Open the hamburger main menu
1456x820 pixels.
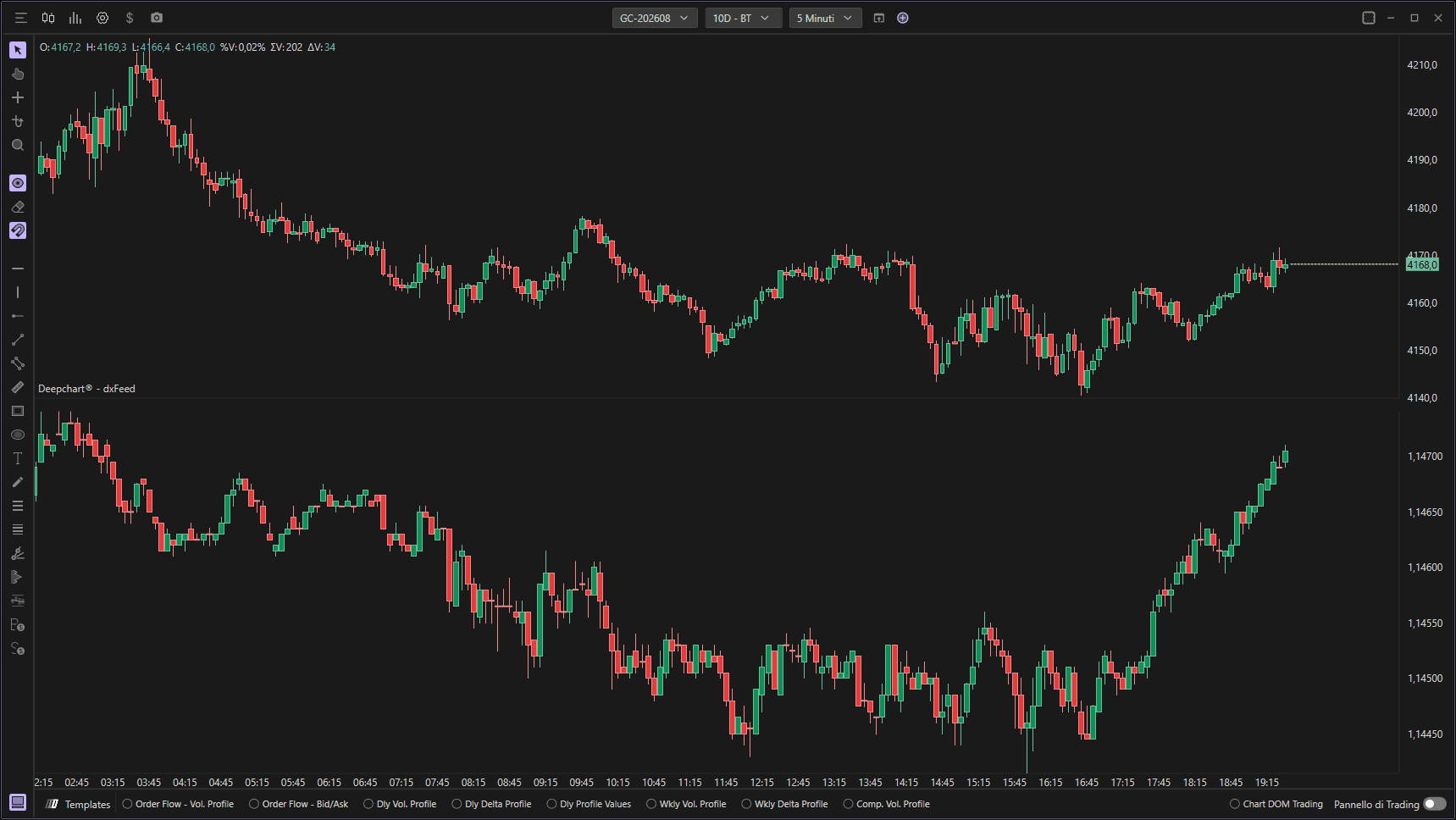(21, 18)
